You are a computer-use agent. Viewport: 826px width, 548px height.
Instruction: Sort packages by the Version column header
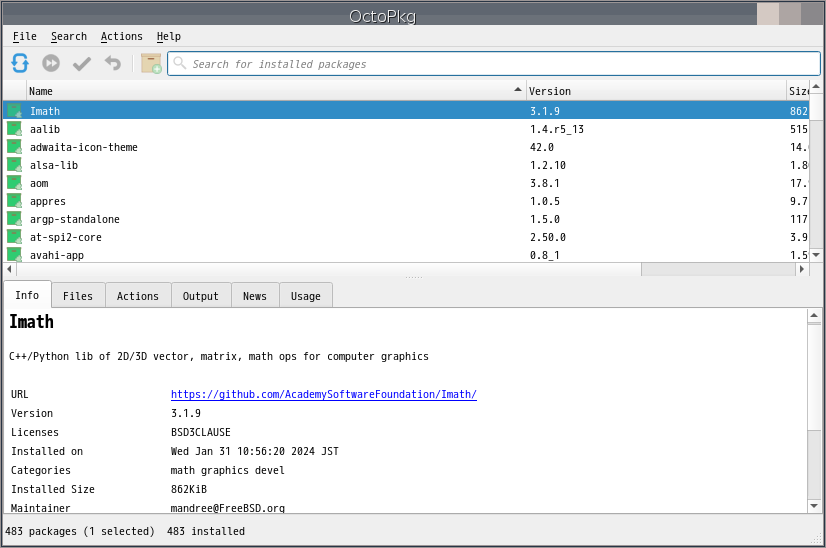656,91
